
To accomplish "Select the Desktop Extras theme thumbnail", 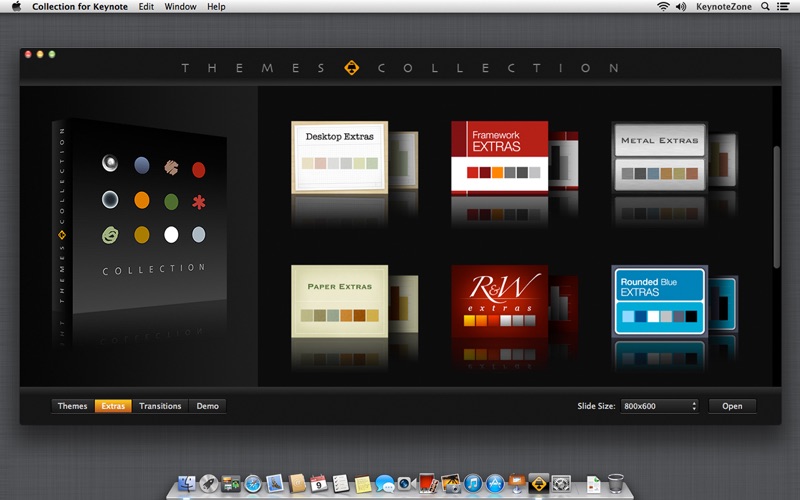I will pyautogui.click(x=339, y=157).
